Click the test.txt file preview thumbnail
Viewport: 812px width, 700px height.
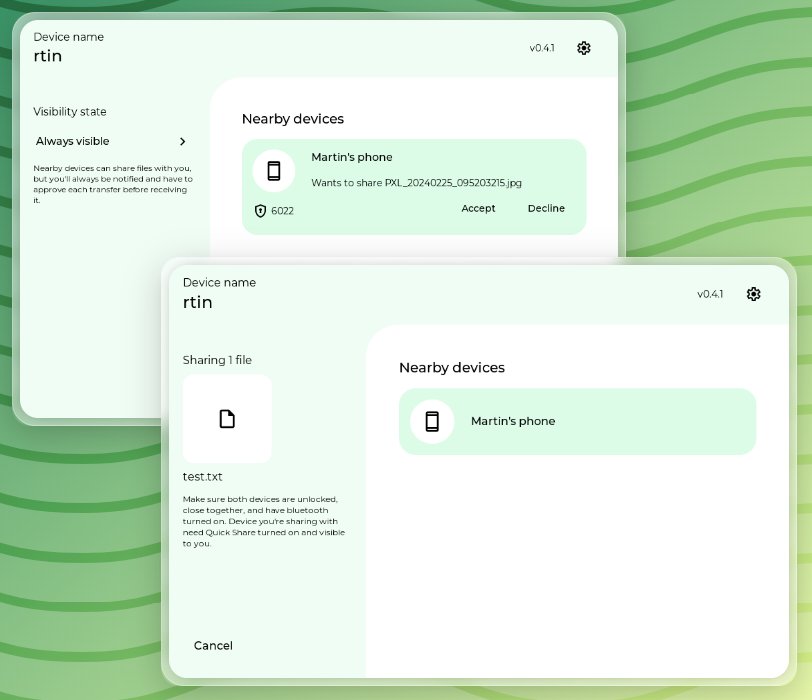[227, 418]
